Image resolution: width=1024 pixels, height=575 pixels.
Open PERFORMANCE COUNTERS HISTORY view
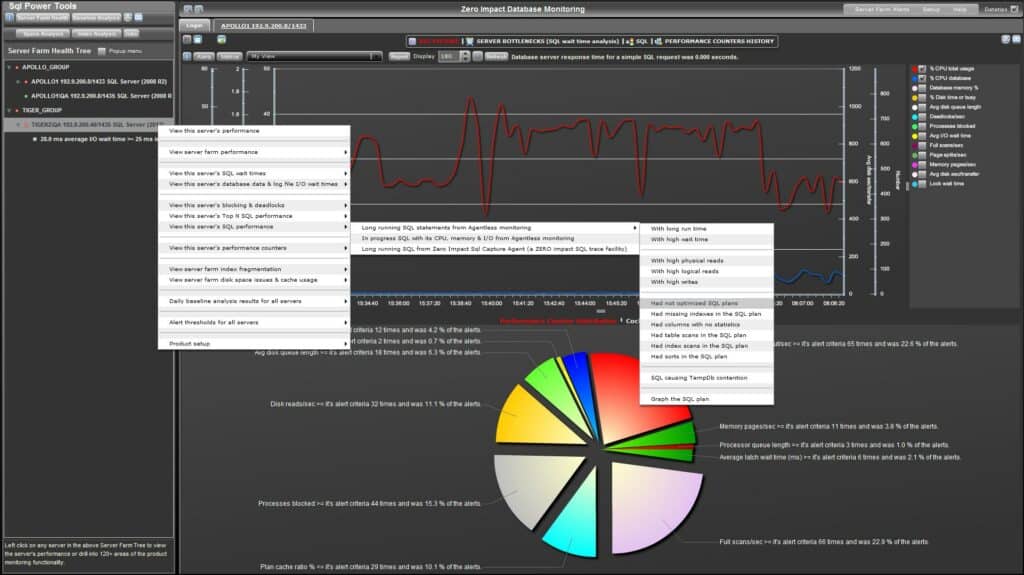(x=719, y=41)
